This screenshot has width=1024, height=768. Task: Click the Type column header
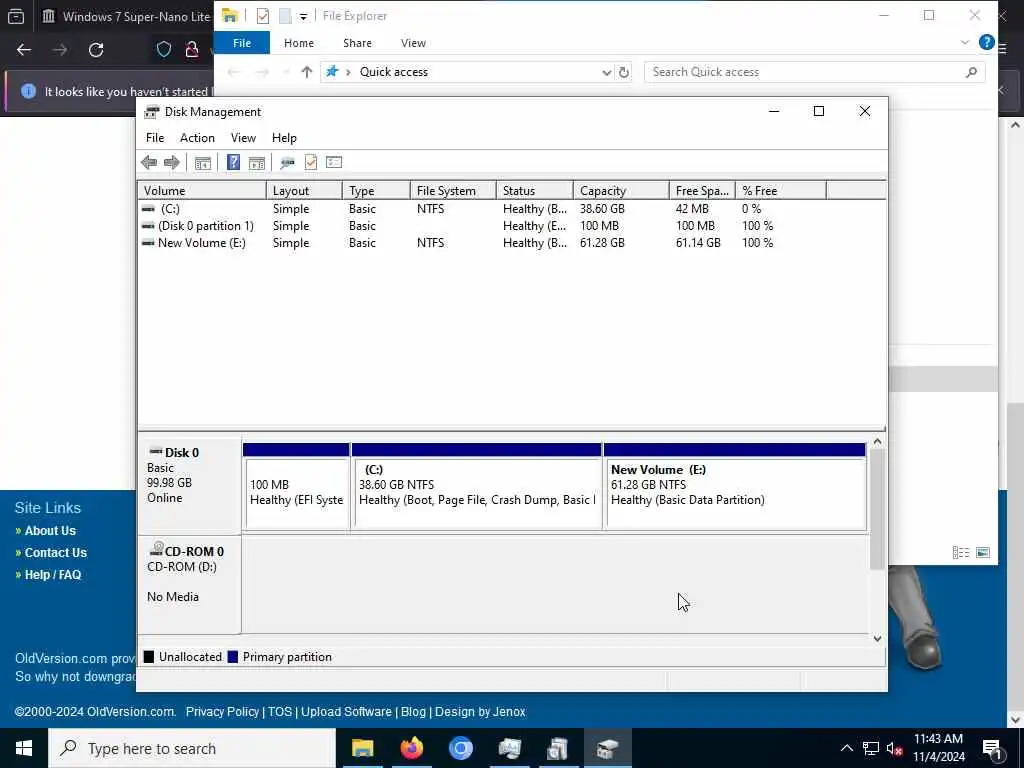coord(376,191)
